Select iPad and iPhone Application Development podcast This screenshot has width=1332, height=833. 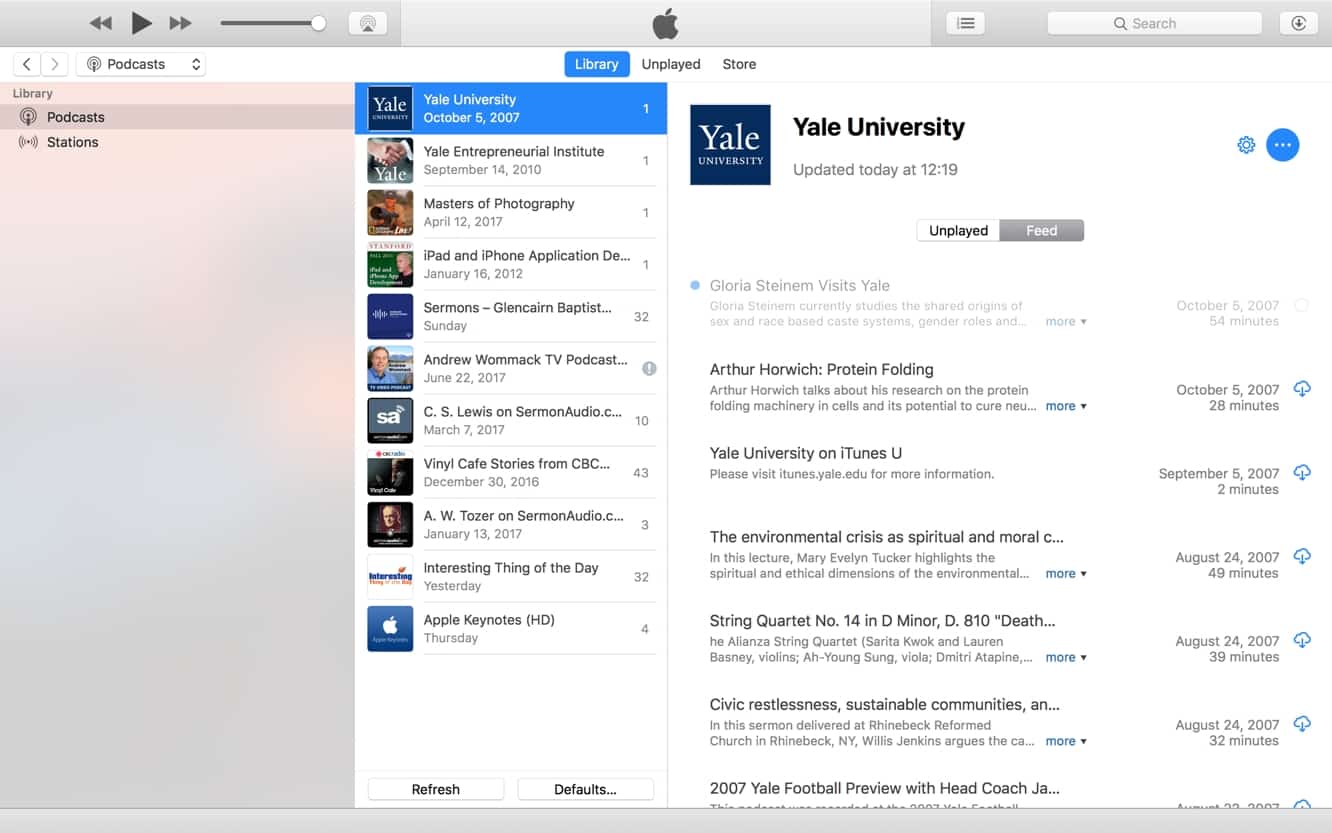coord(511,264)
